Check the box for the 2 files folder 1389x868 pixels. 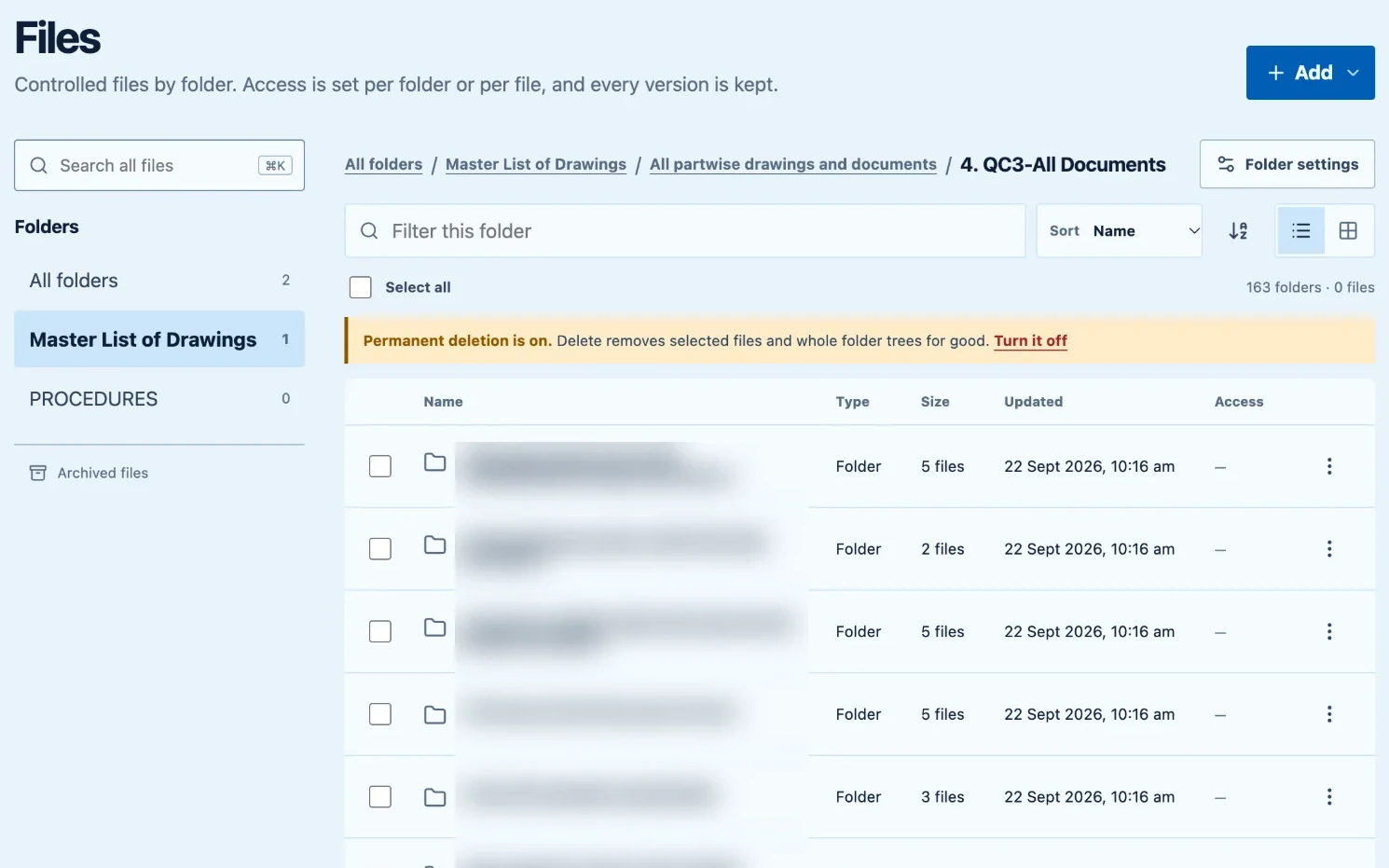(x=380, y=549)
